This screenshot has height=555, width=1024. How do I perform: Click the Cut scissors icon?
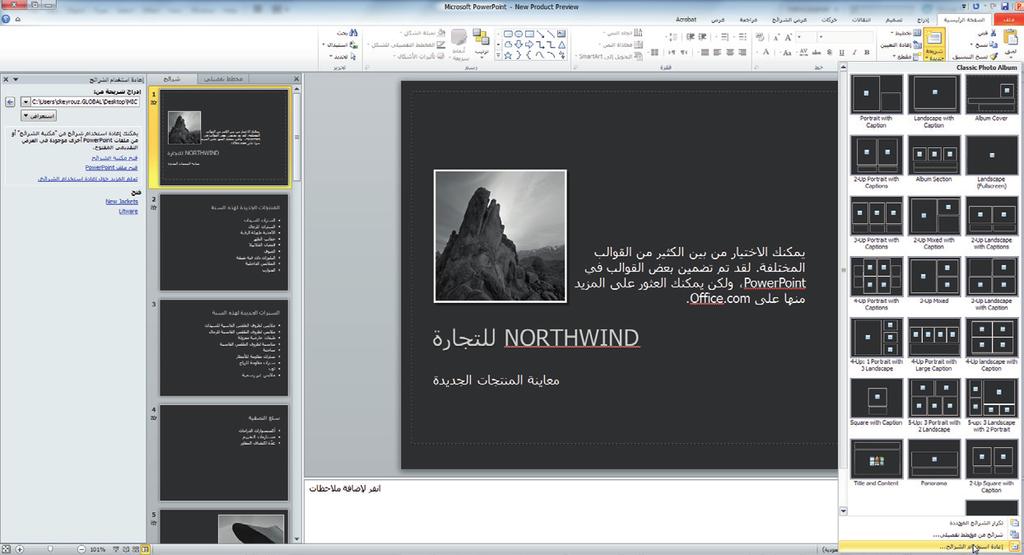pyautogui.click(x=993, y=33)
